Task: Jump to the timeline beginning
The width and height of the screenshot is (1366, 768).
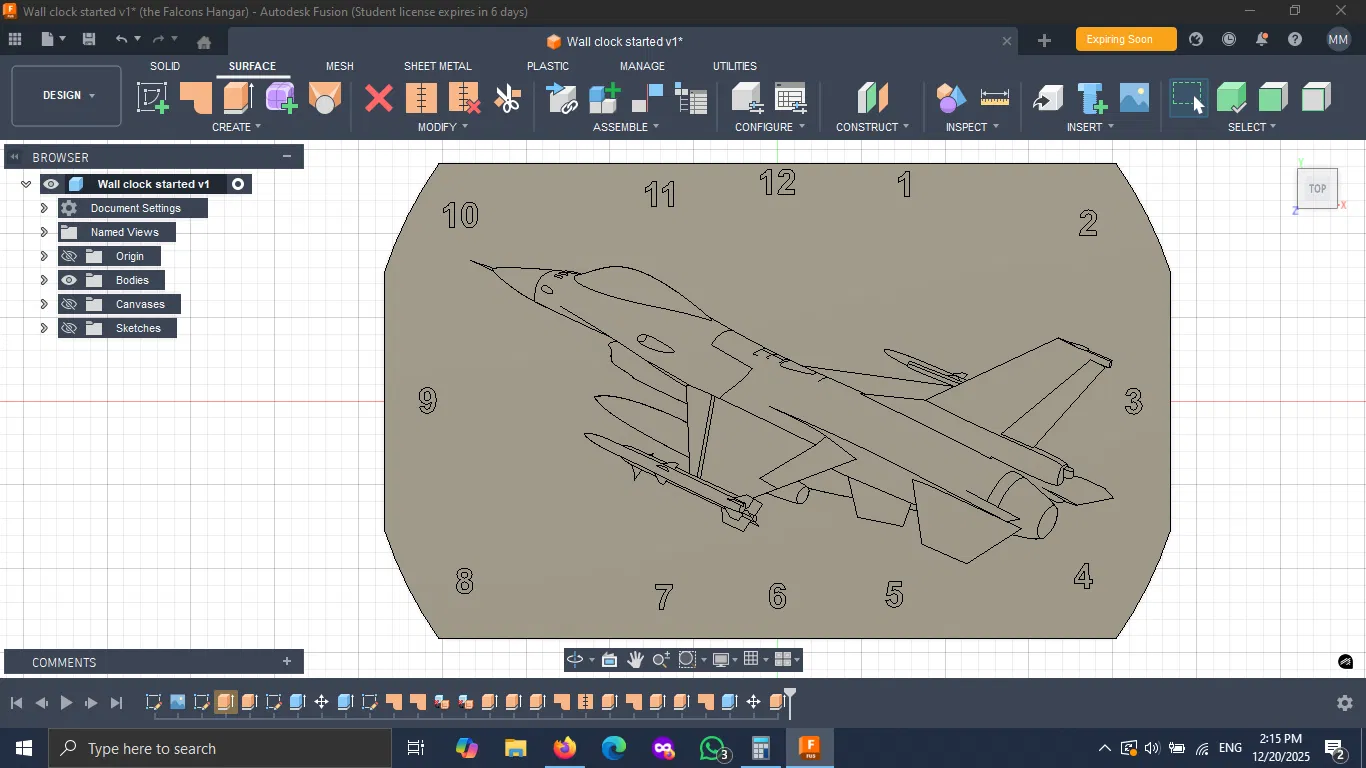Action: coord(16,703)
